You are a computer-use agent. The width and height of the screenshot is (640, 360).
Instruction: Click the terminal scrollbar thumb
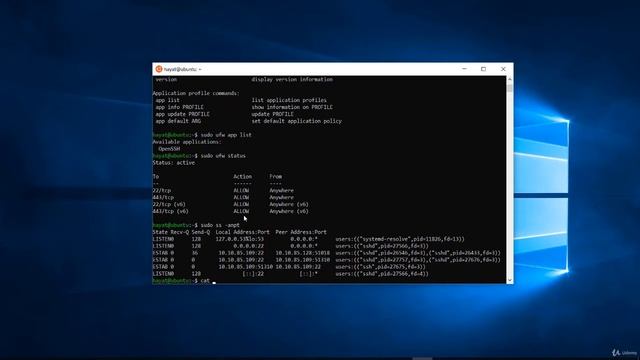(509, 88)
